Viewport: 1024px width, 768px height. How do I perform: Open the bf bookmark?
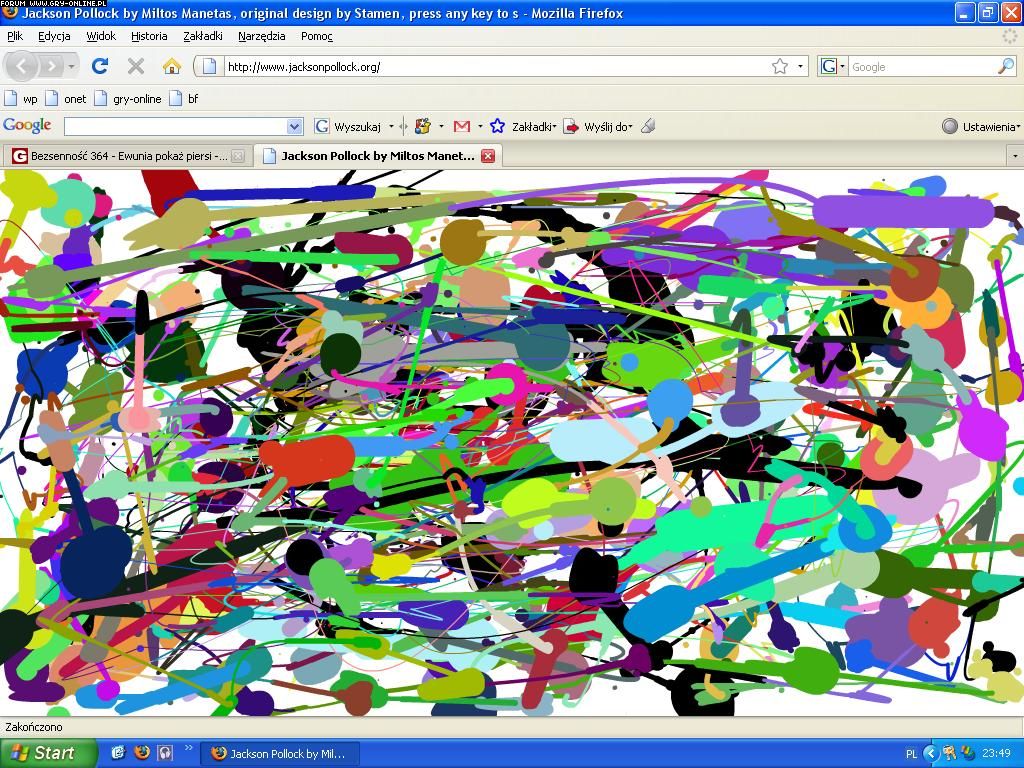click(184, 99)
